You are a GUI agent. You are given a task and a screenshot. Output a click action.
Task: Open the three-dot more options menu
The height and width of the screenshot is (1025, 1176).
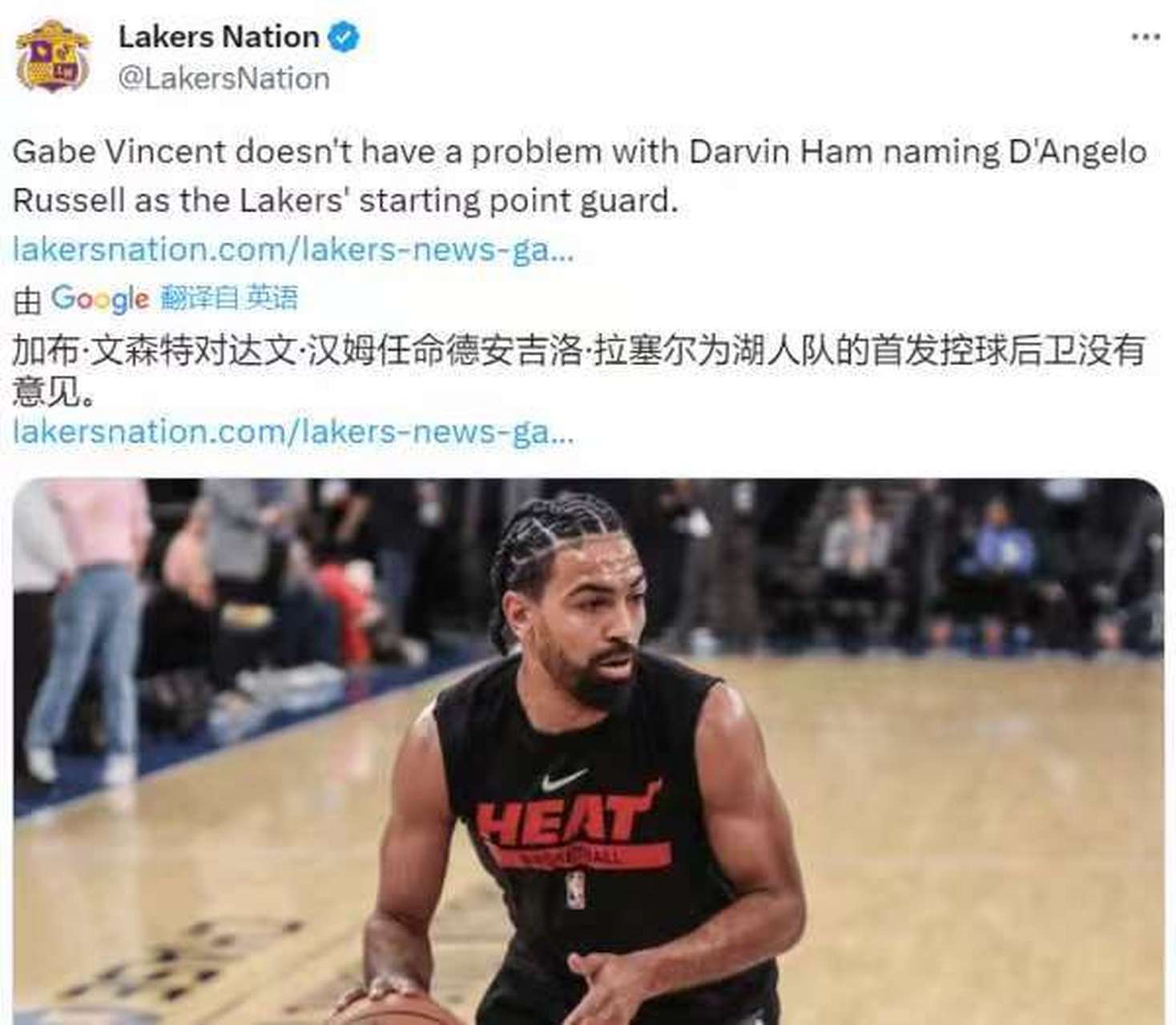(1146, 37)
